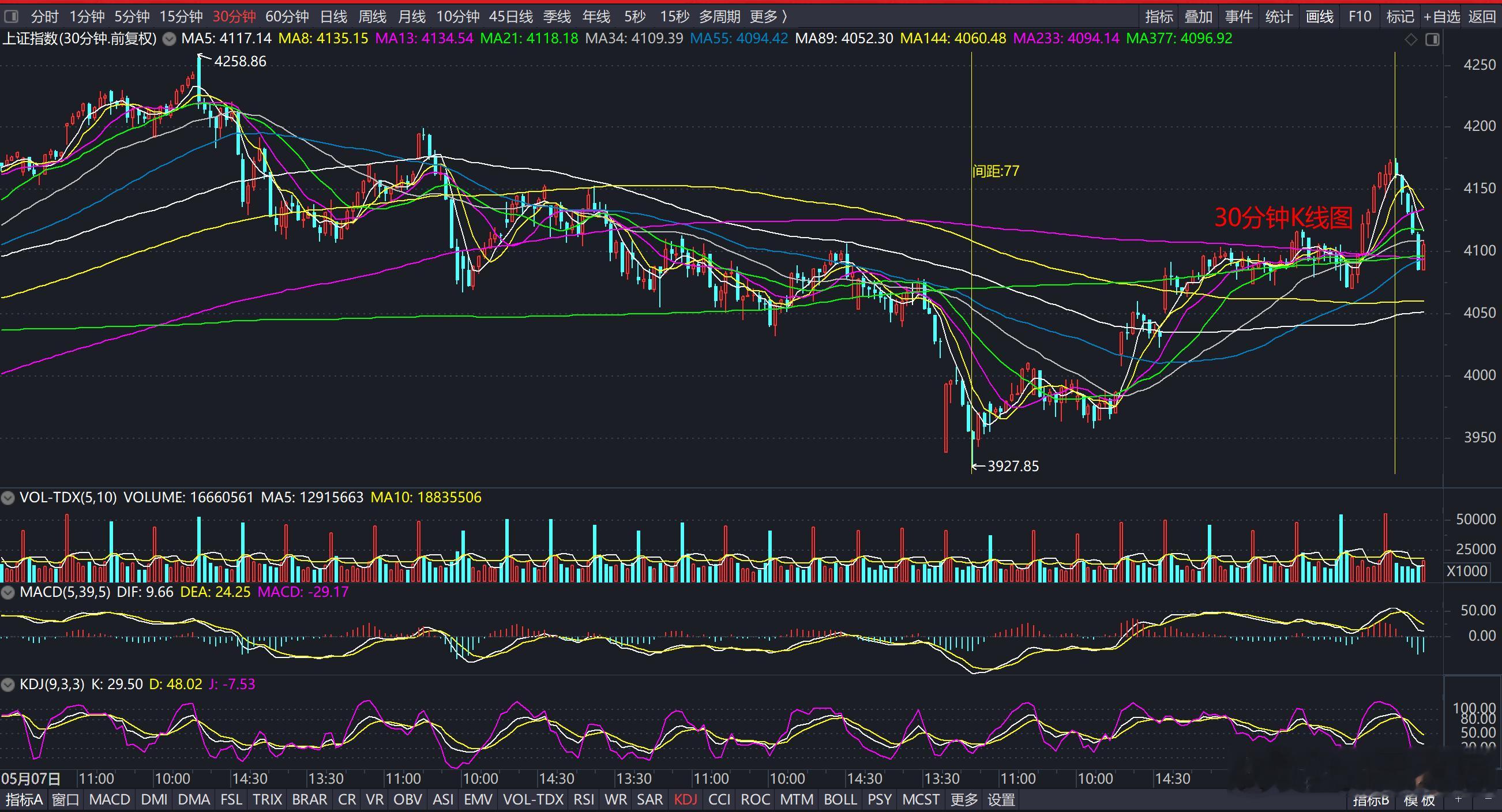The width and height of the screenshot is (1502, 812).
Task: Switch to the 分时 period tab
Action: [45, 16]
